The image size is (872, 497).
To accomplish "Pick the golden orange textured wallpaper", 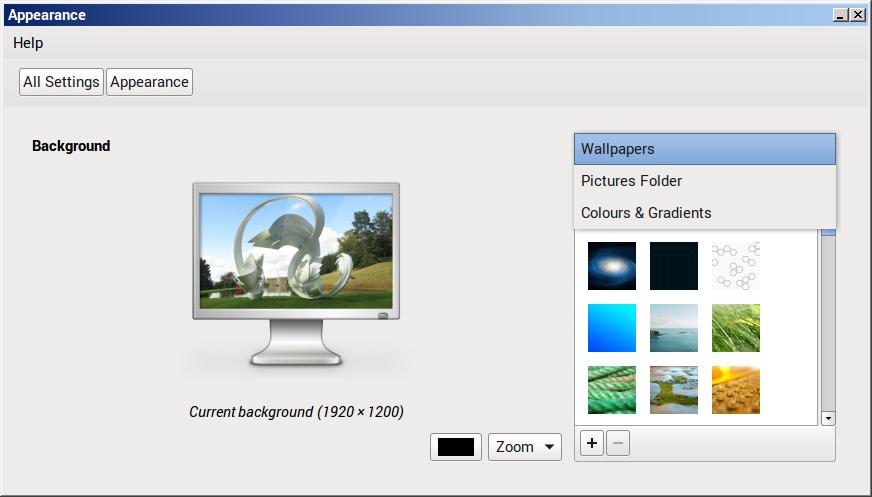I will pyautogui.click(x=736, y=390).
